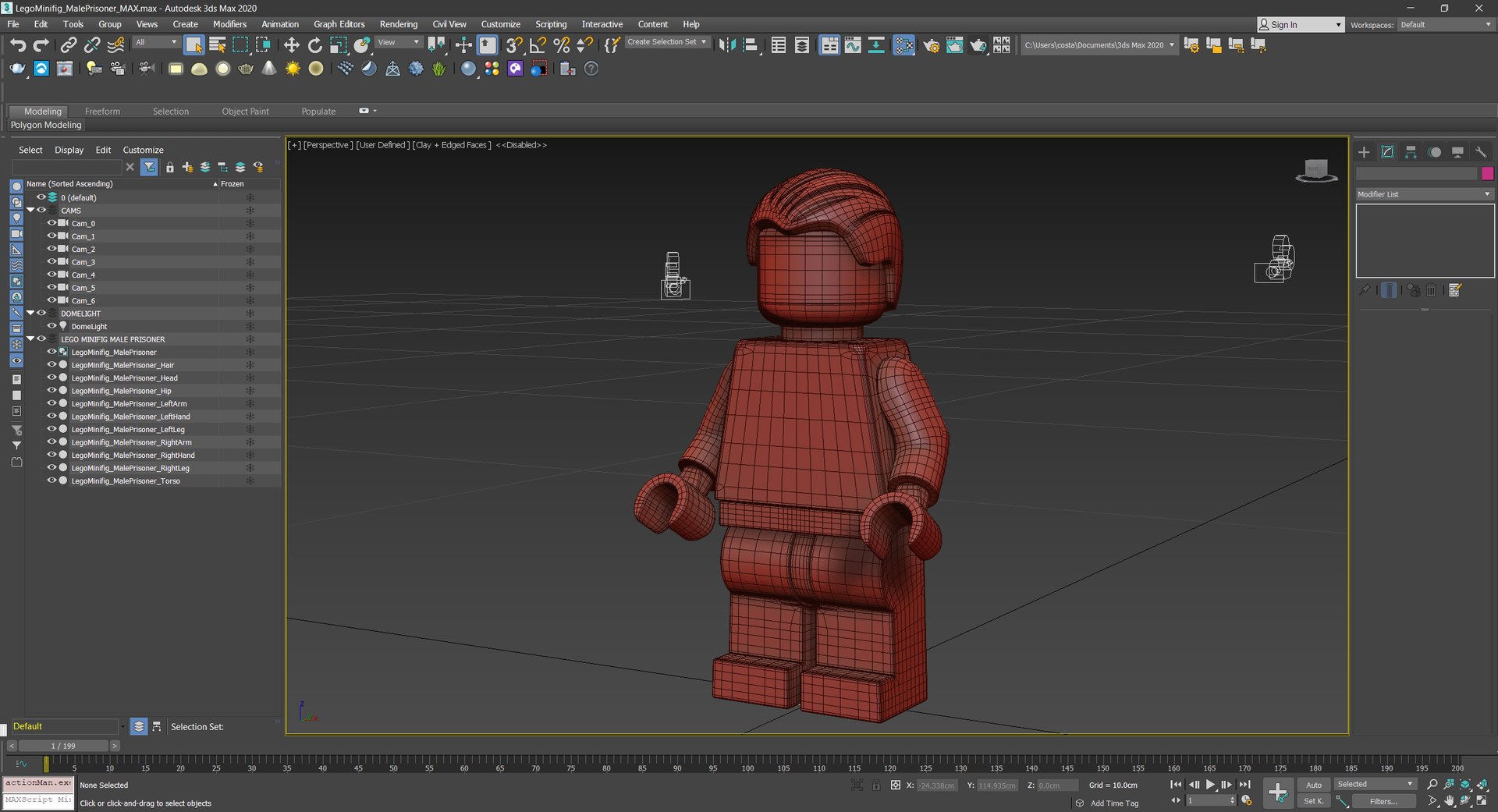Switch to the Utilities command panel
This screenshot has height=812, width=1498.
(x=1481, y=152)
